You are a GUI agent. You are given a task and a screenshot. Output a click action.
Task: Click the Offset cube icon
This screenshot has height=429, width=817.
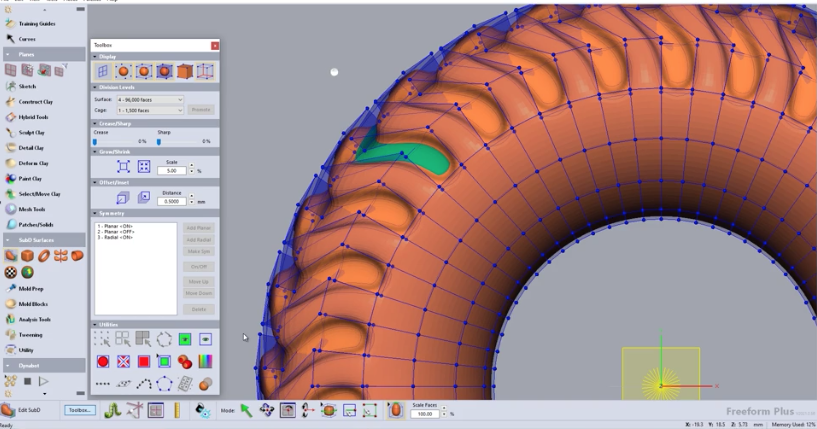click(123, 197)
